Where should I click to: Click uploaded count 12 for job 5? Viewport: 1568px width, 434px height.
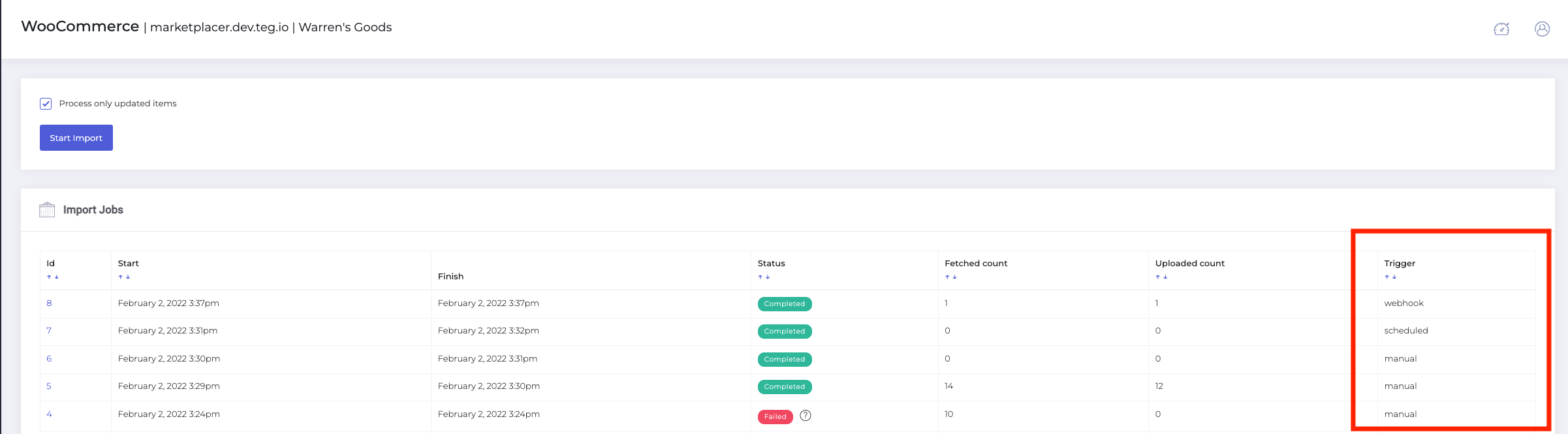[1159, 386]
